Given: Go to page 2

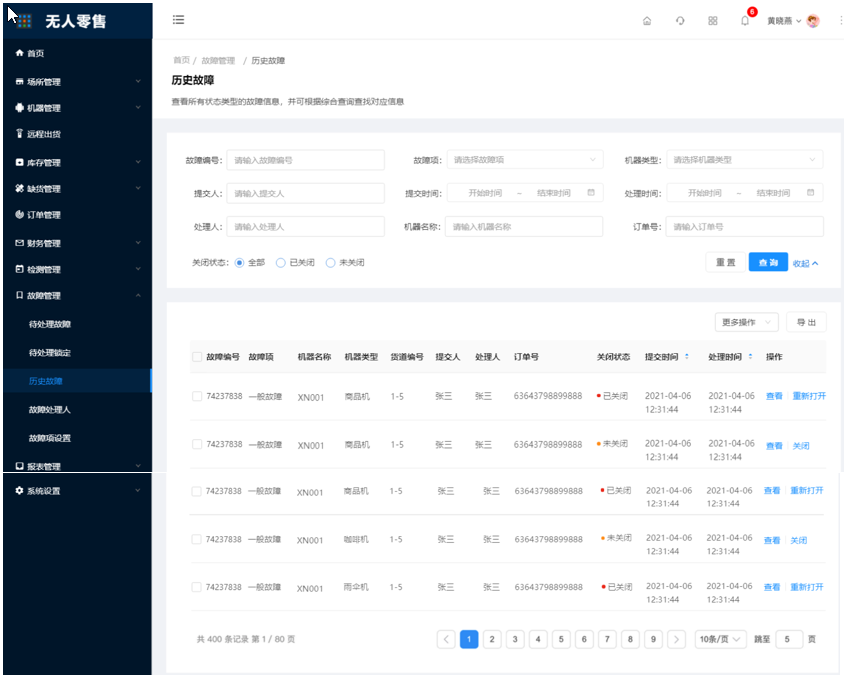Looking at the screenshot, I should point(492,639).
